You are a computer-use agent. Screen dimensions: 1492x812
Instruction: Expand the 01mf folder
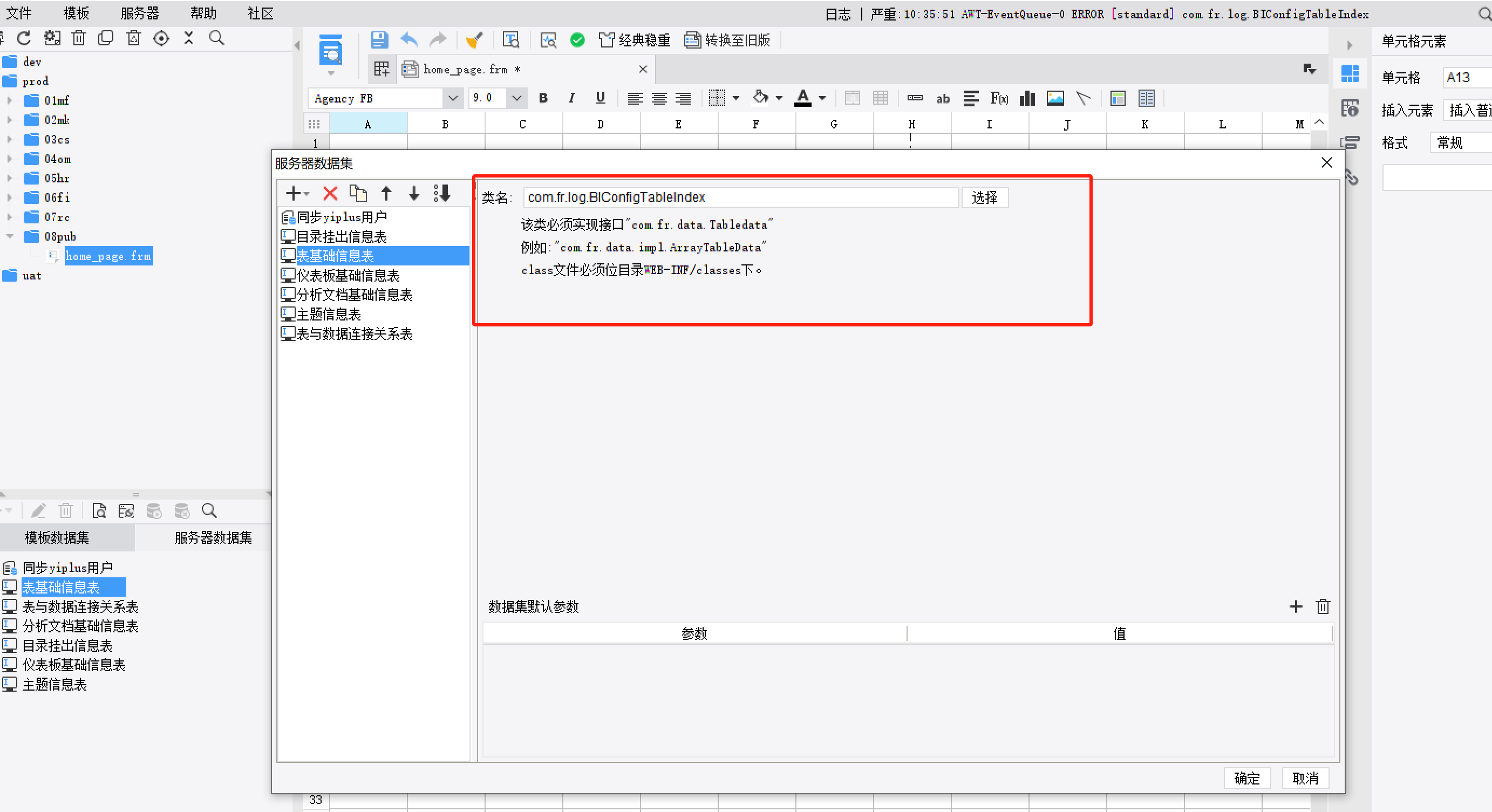[9, 100]
